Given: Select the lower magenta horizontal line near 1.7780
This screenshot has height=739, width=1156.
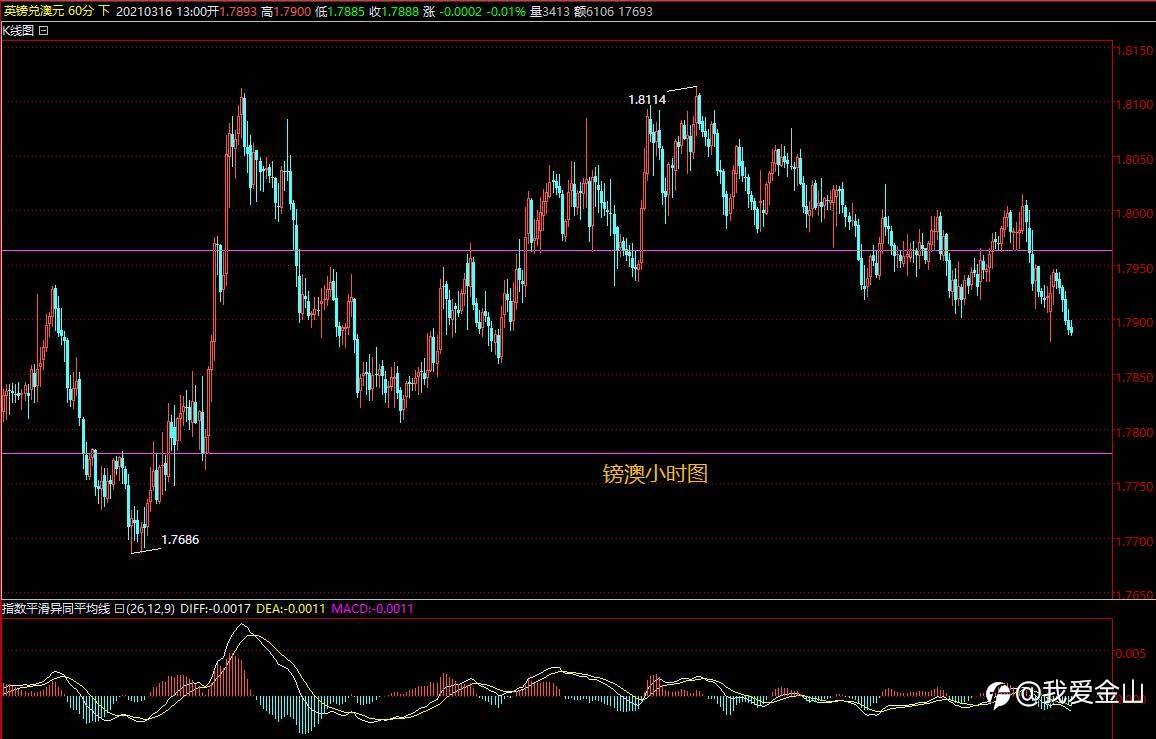Looking at the screenshot, I should (557, 454).
